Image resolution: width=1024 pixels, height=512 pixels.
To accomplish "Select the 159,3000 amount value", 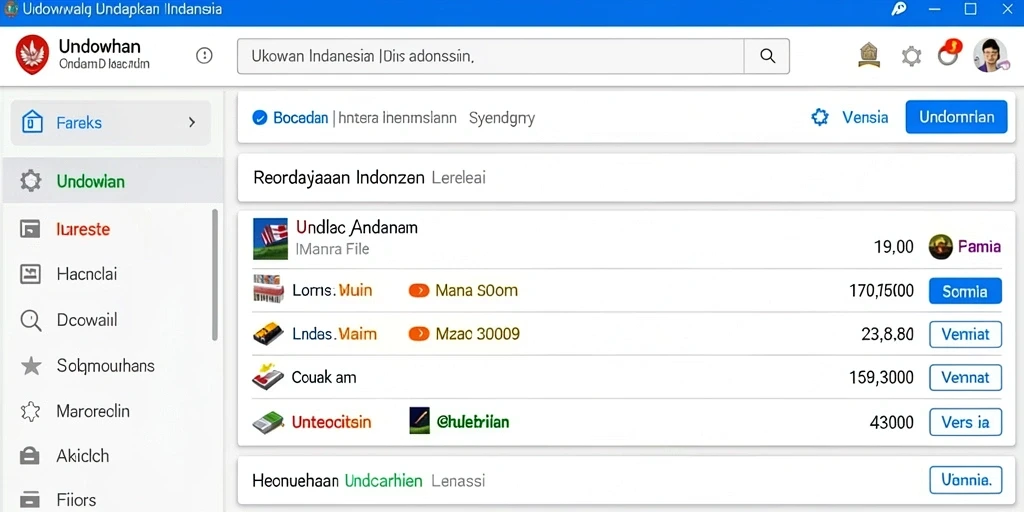I will pos(881,377).
